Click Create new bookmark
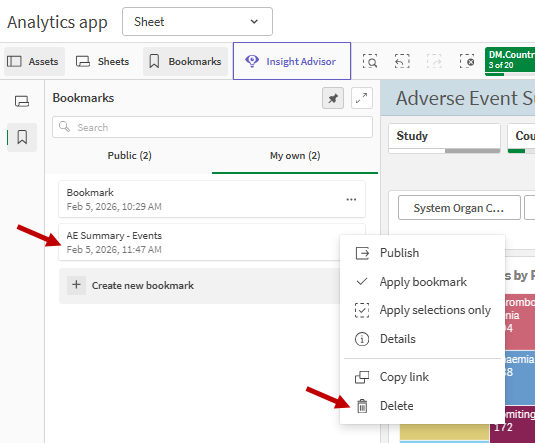 pyautogui.click(x=199, y=286)
